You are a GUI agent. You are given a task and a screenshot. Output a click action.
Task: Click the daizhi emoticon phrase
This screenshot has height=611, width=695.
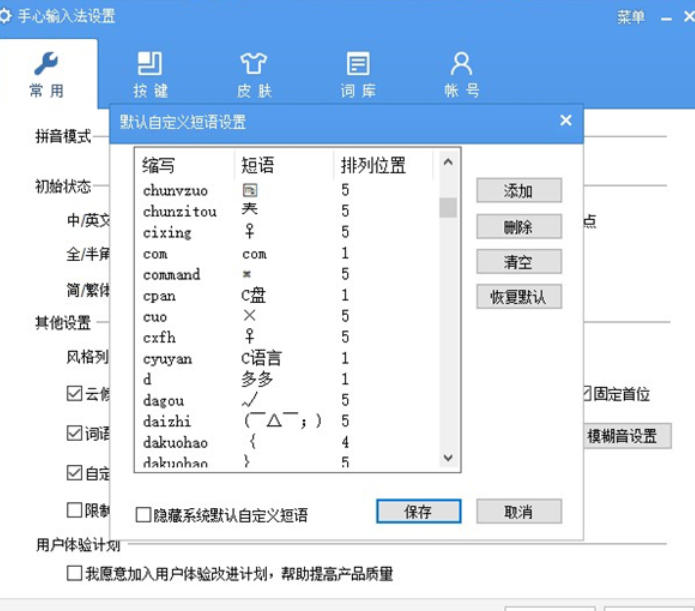tap(283, 420)
